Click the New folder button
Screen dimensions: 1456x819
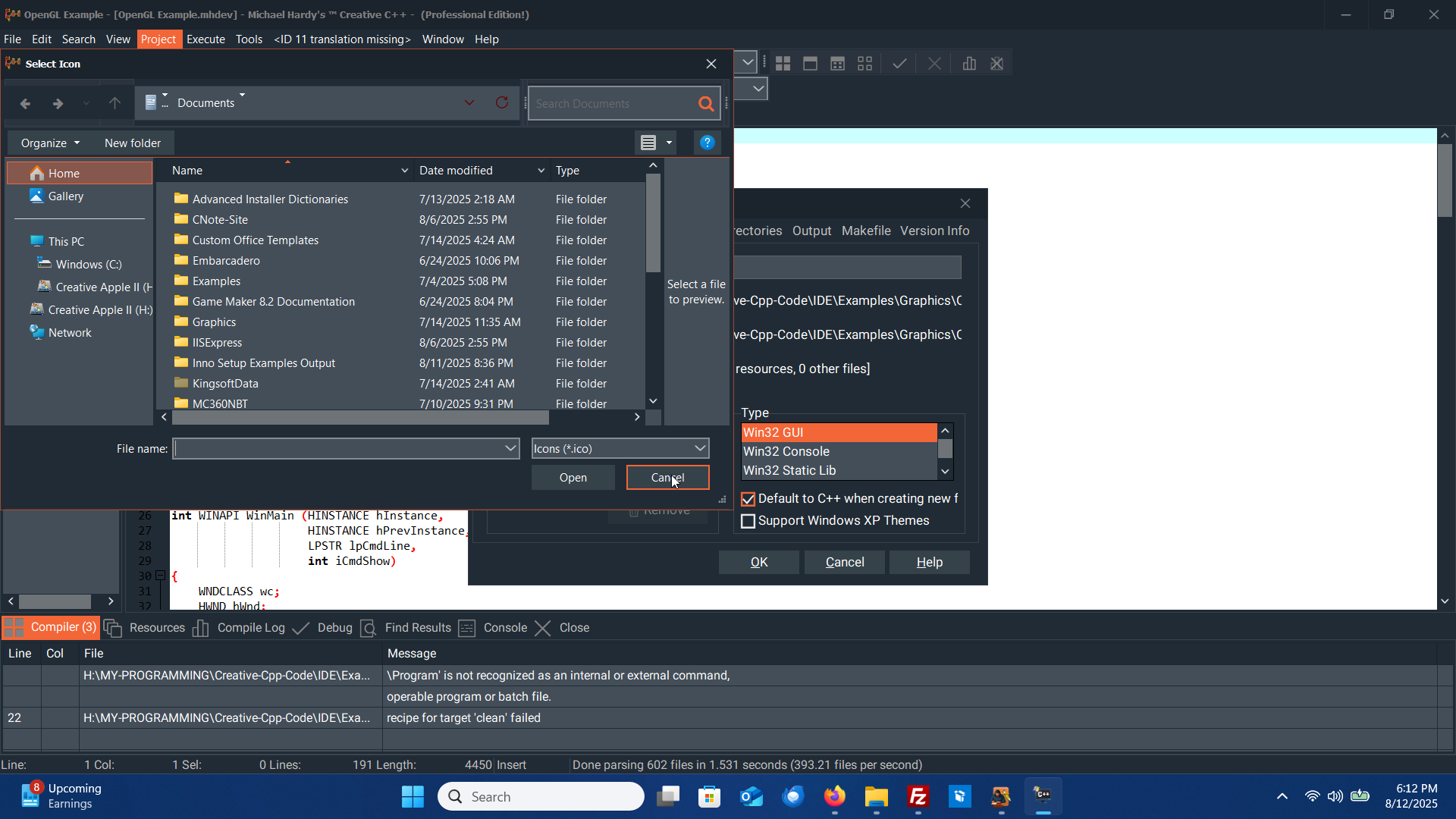click(133, 143)
